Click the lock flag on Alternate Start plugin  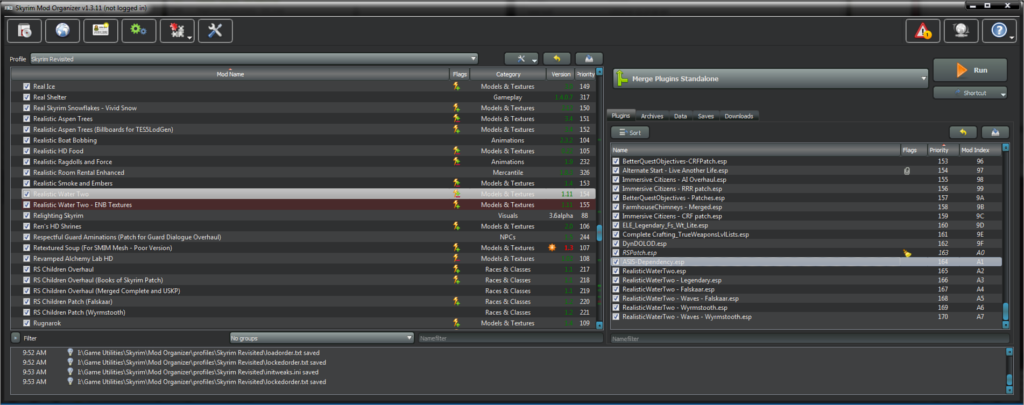coord(906,170)
